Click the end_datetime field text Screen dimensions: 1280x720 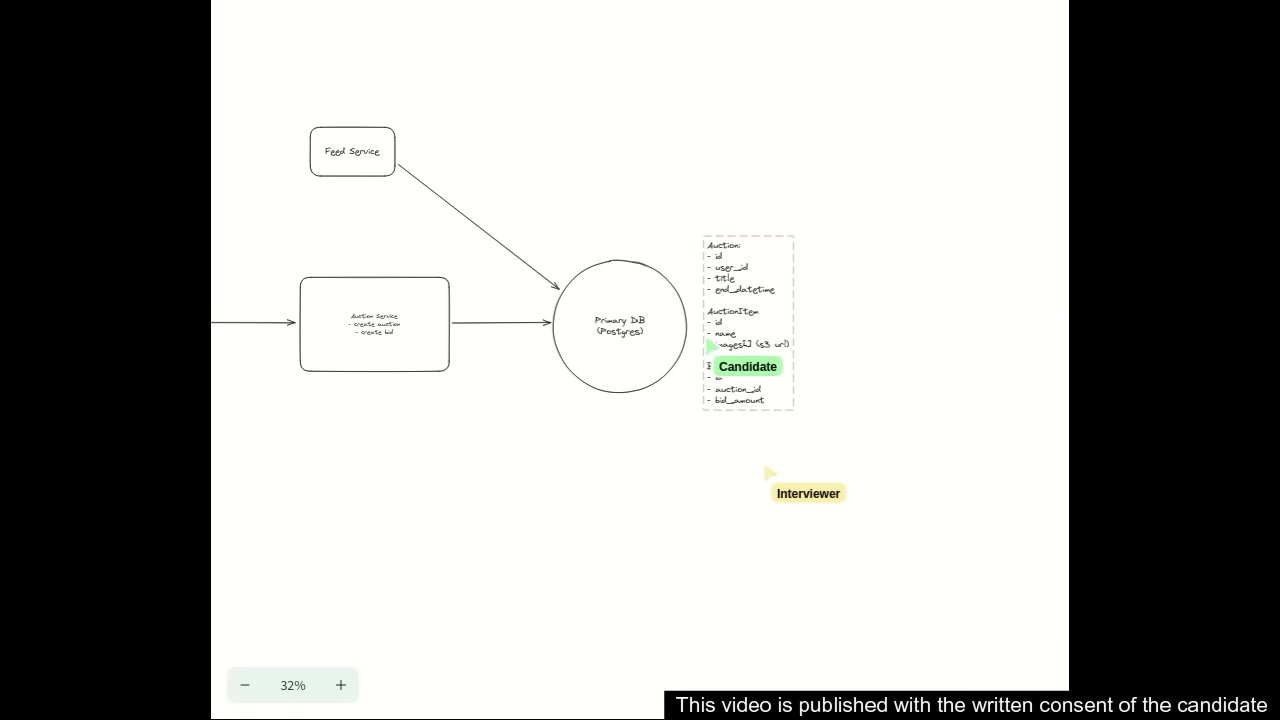744,290
